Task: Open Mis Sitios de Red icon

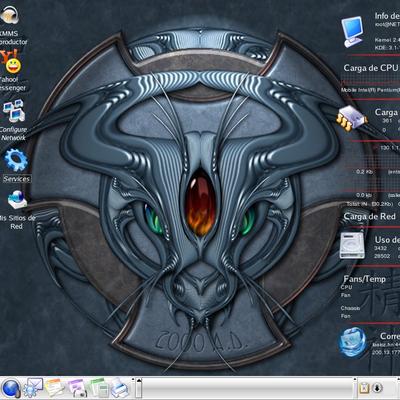Action: pyautogui.click(x=17, y=199)
